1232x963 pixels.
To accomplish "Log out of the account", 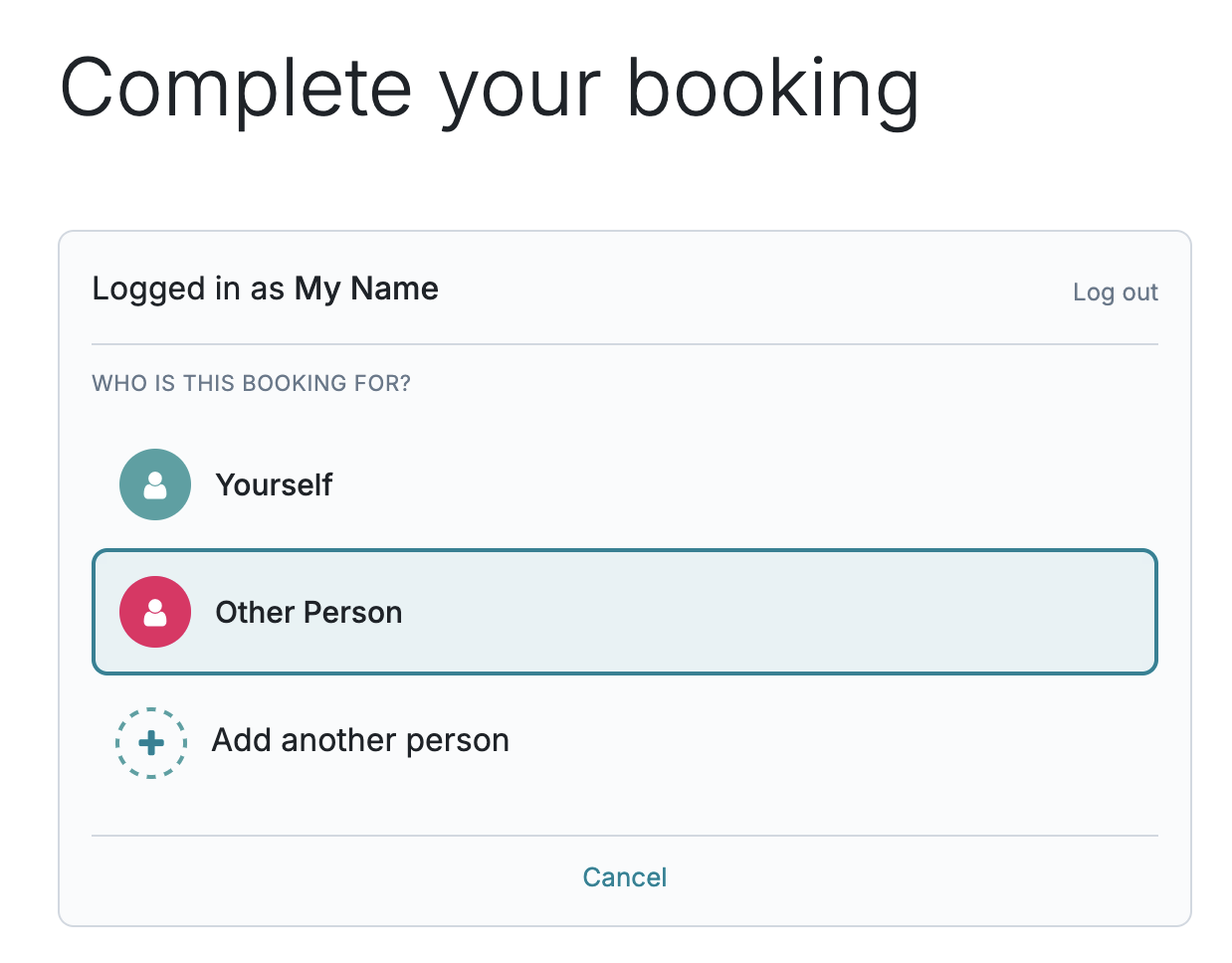I will 1115,292.
